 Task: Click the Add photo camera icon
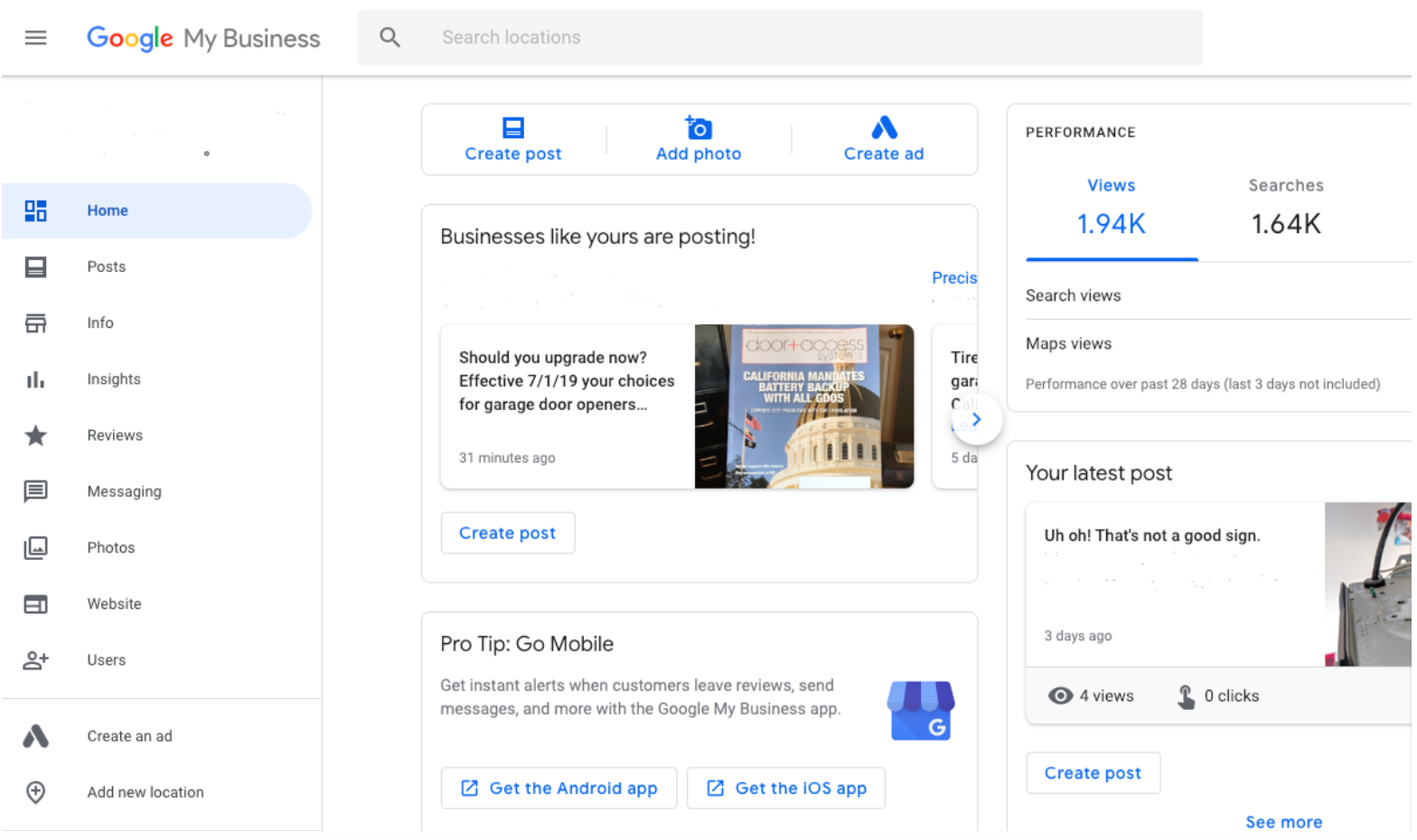click(699, 127)
